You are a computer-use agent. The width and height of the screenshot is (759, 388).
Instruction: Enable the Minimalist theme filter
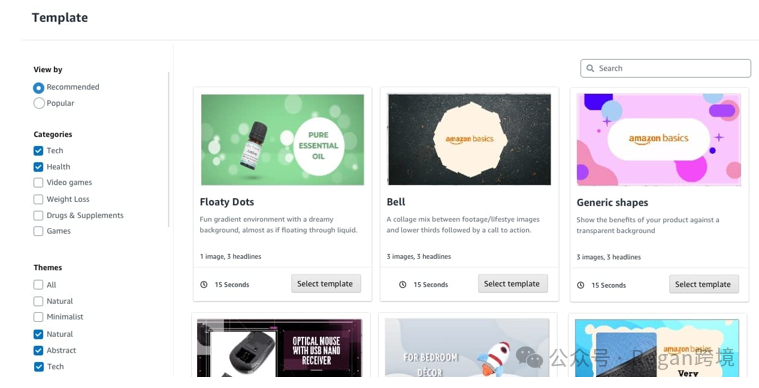[38, 317]
